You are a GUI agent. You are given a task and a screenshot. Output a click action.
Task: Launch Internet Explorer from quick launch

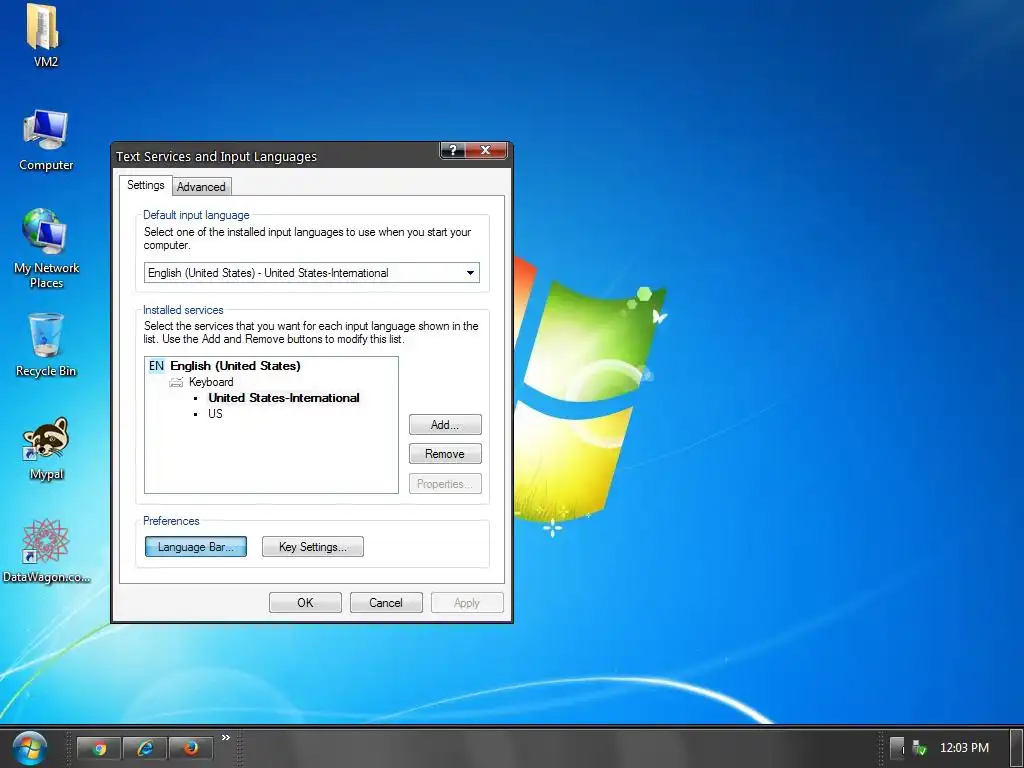(145, 748)
